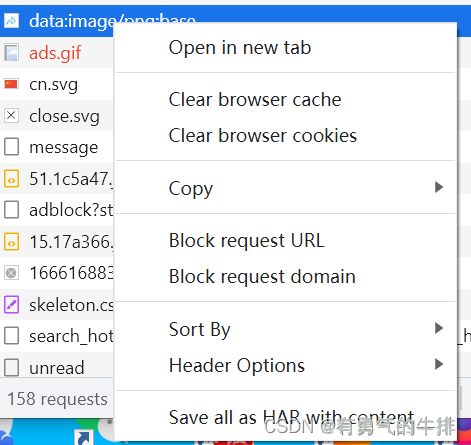Viewport: 471px width, 445px height.
Task: Expand the Header Options submenu arrow
Action: click(439, 364)
